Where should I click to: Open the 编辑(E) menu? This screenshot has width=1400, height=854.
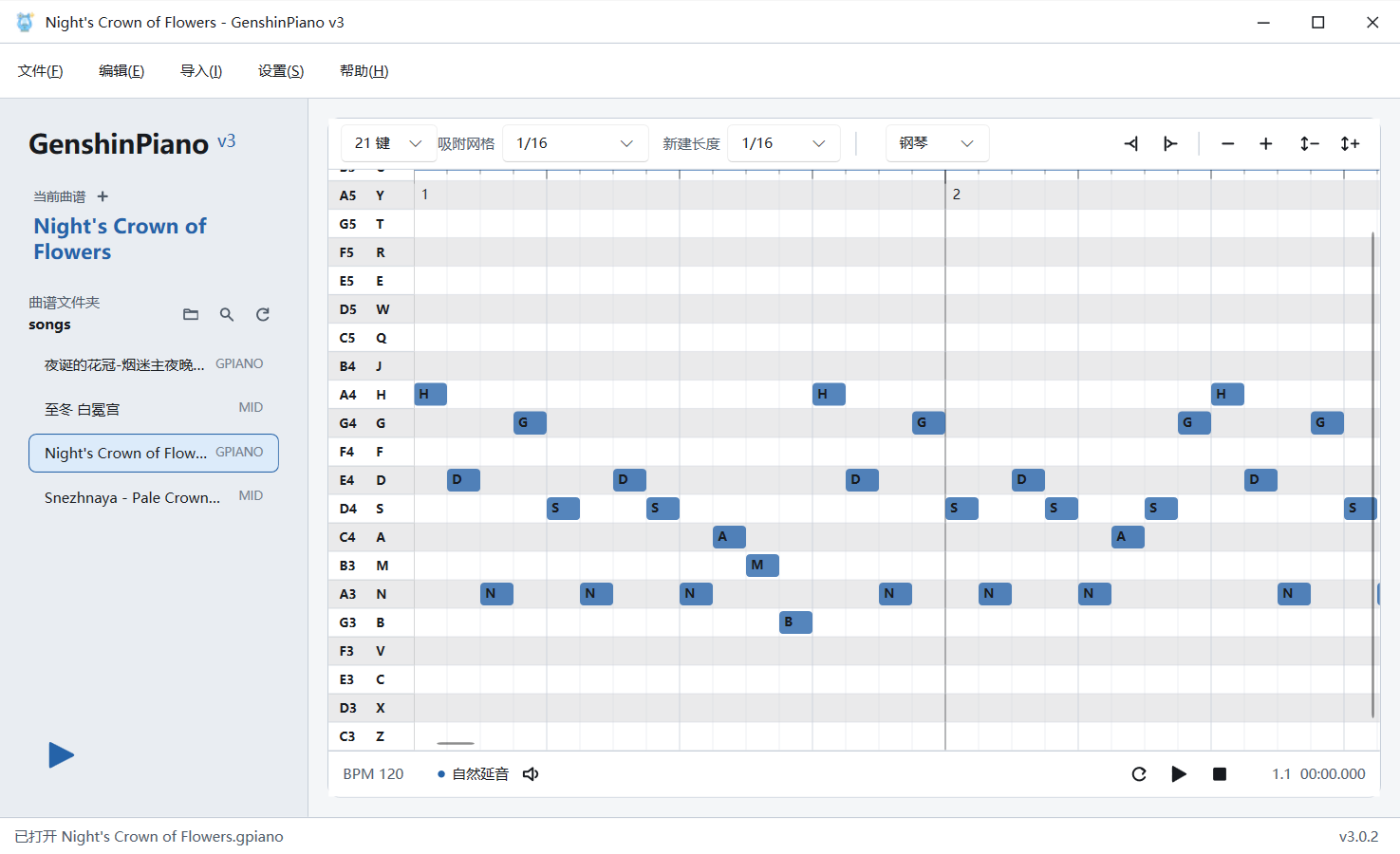coord(121,71)
